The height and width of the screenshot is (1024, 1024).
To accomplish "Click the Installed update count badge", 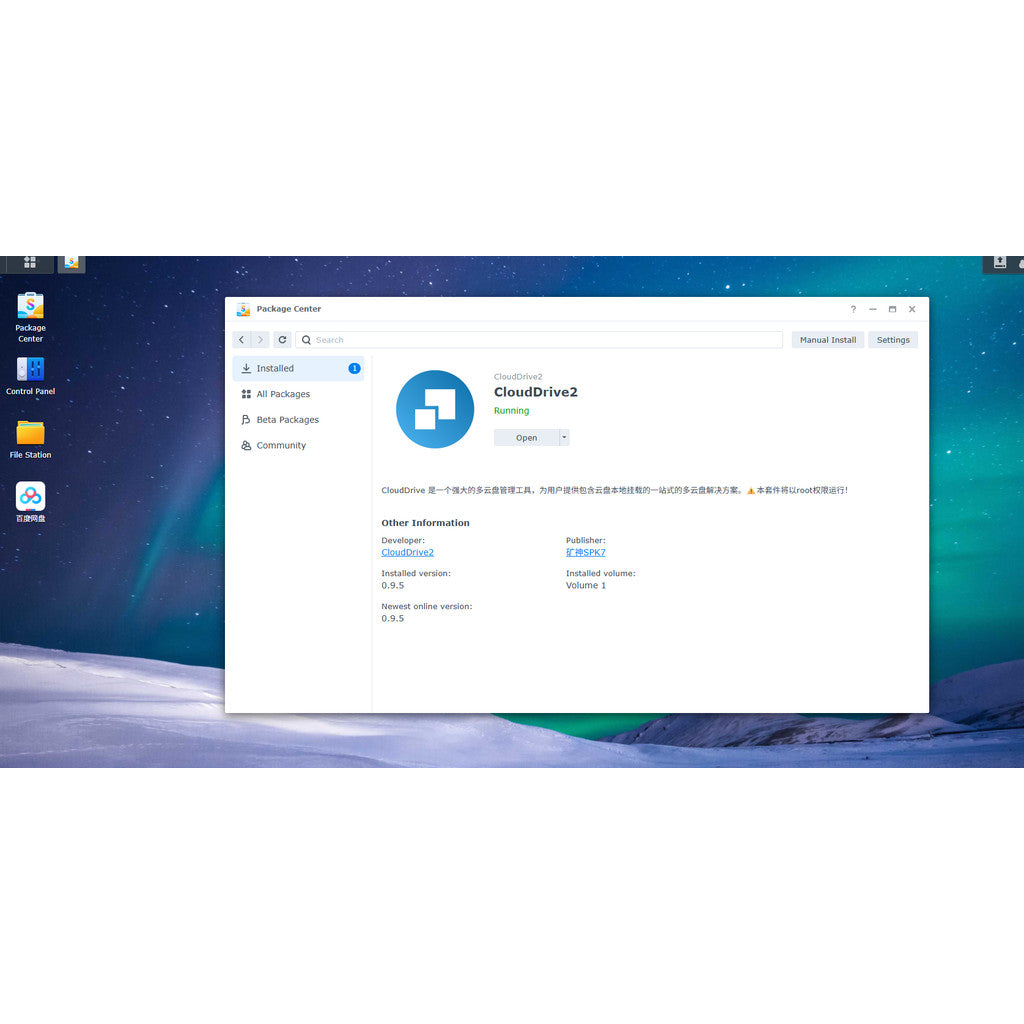I will 354,368.
